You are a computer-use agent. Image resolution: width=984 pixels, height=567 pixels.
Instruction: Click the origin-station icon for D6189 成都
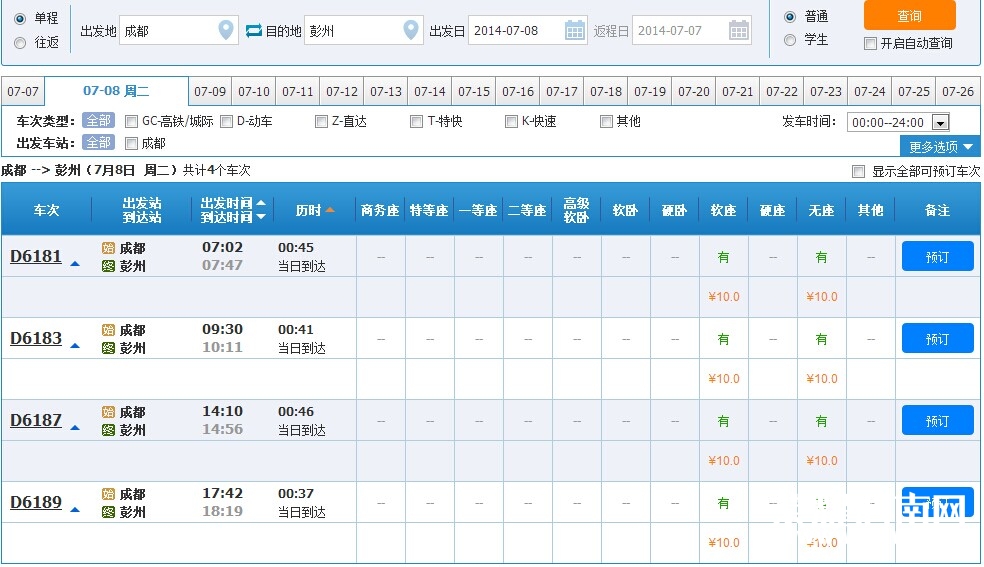(108, 494)
